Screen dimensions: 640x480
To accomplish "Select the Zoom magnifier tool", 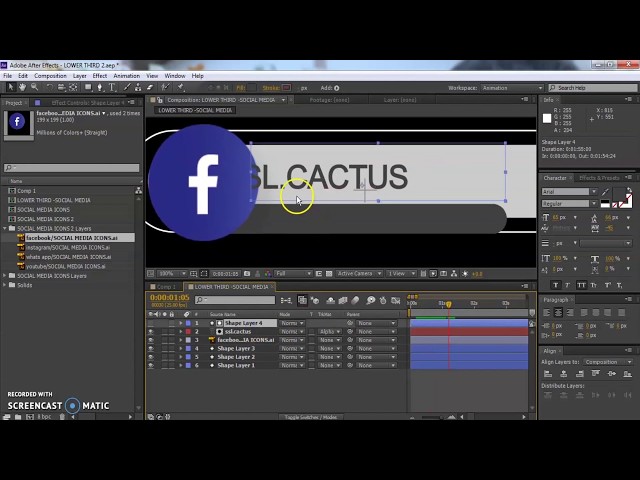I will [x=34, y=87].
